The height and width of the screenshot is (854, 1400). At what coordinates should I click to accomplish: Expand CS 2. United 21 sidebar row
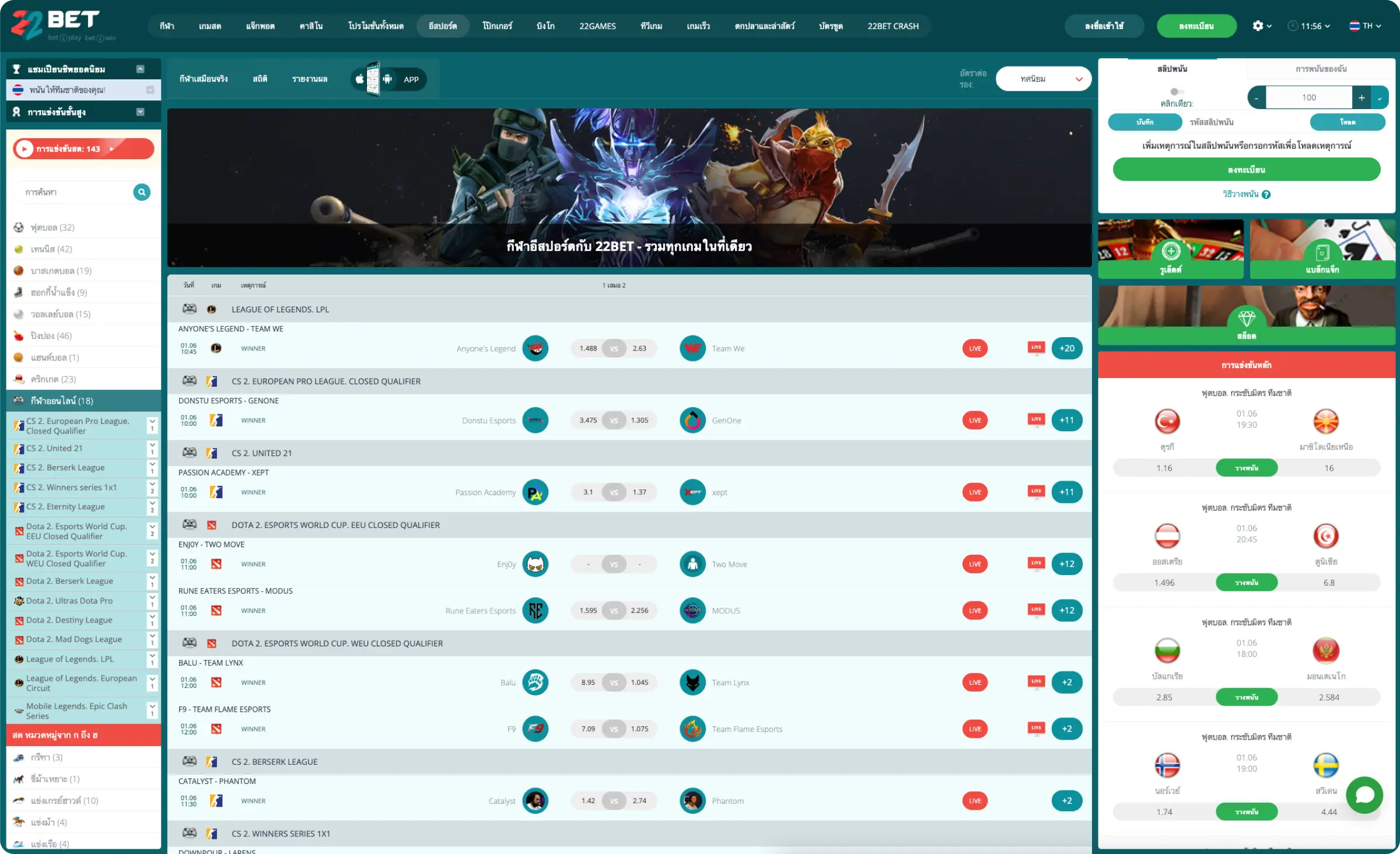point(152,448)
